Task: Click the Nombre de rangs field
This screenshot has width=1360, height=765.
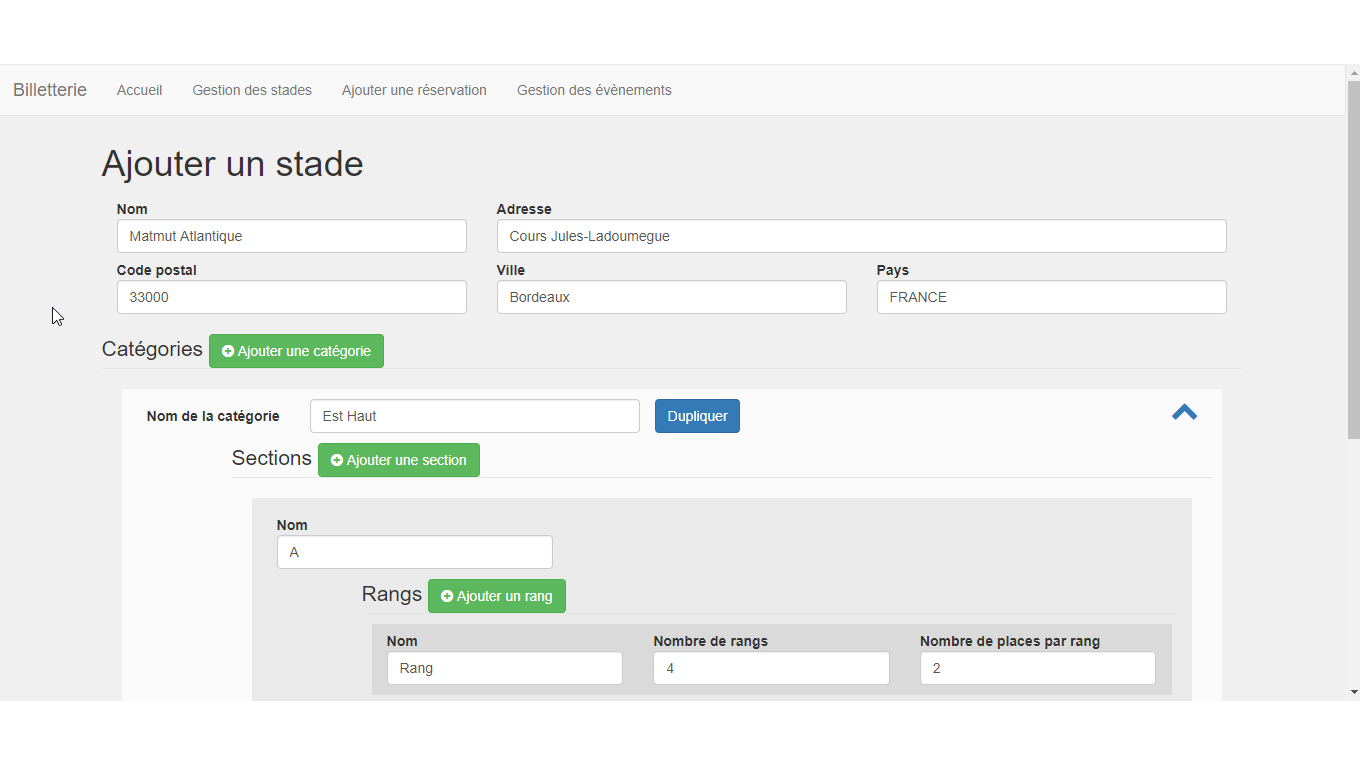Action: coord(770,668)
